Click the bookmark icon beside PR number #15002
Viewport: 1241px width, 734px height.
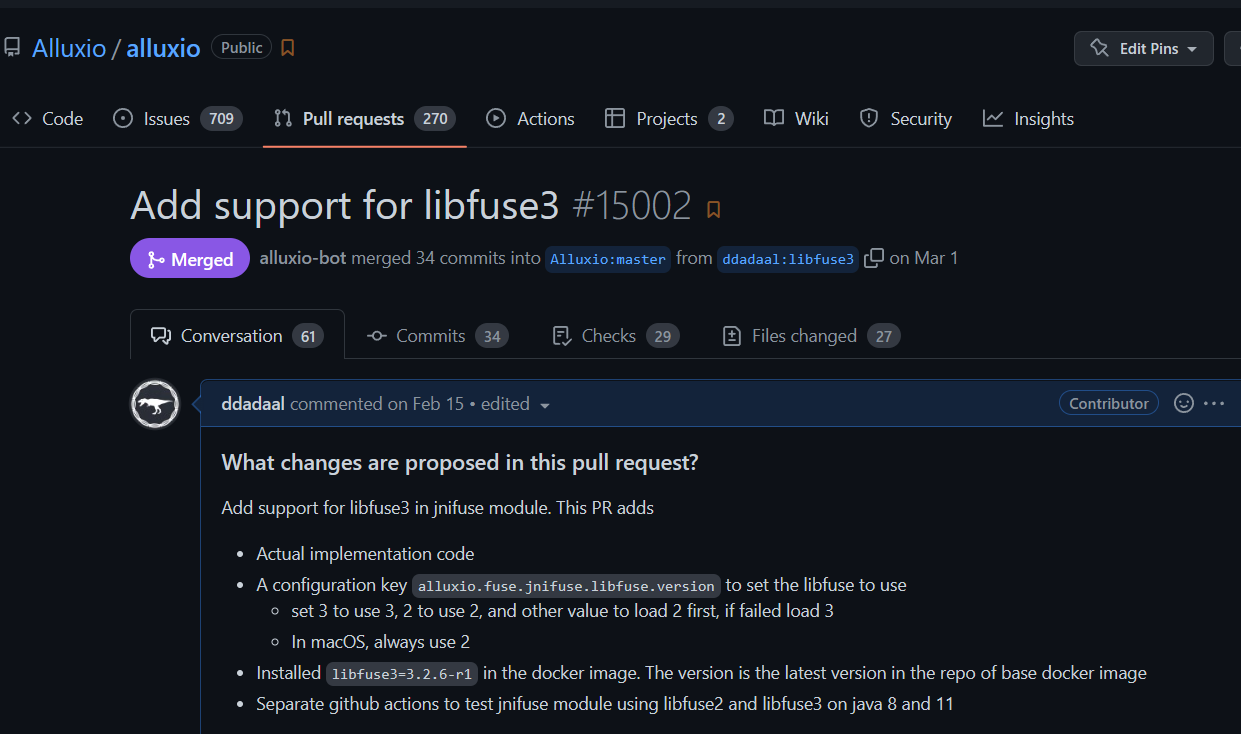click(x=713, y=209)
